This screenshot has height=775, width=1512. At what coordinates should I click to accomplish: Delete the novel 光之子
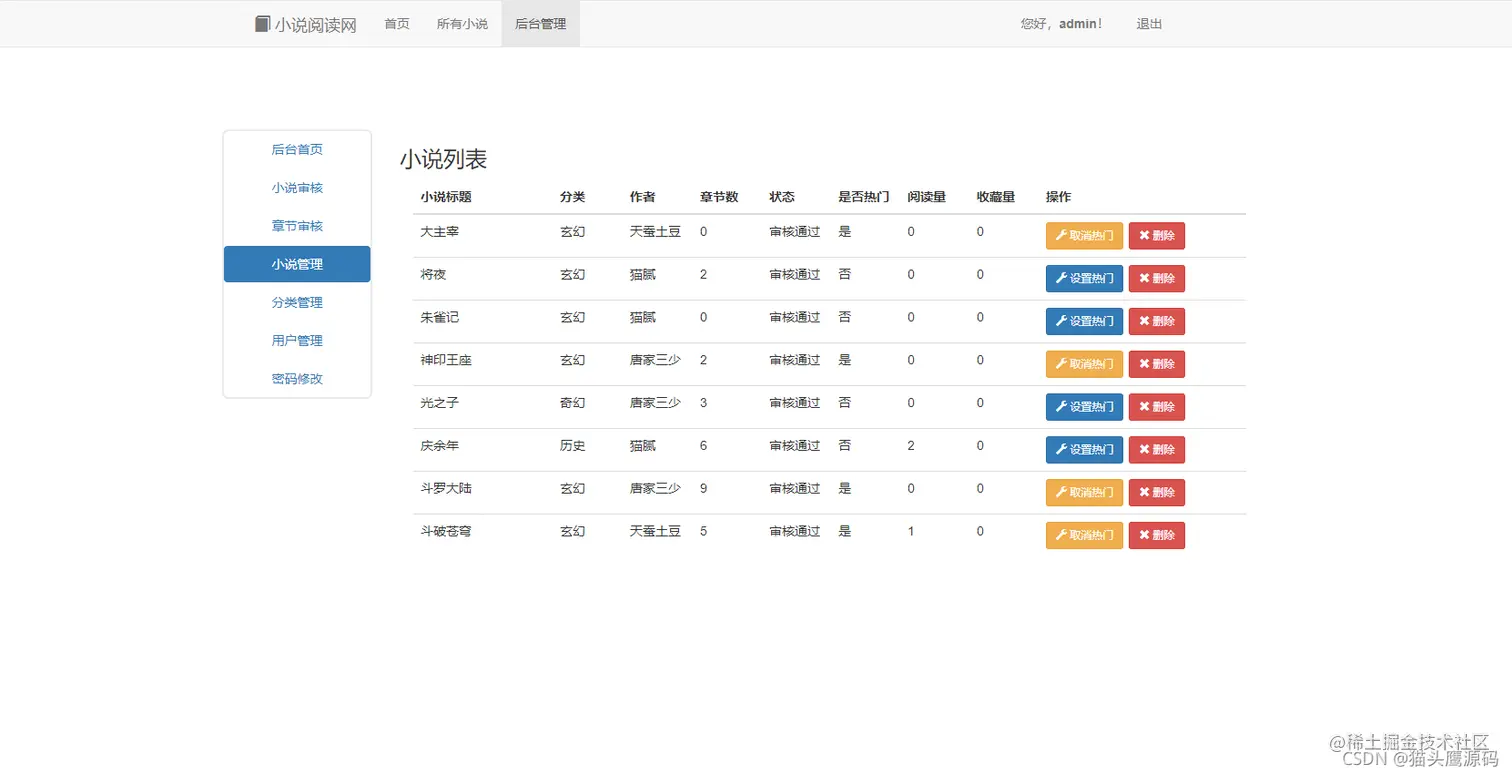tap(1156, 407)
